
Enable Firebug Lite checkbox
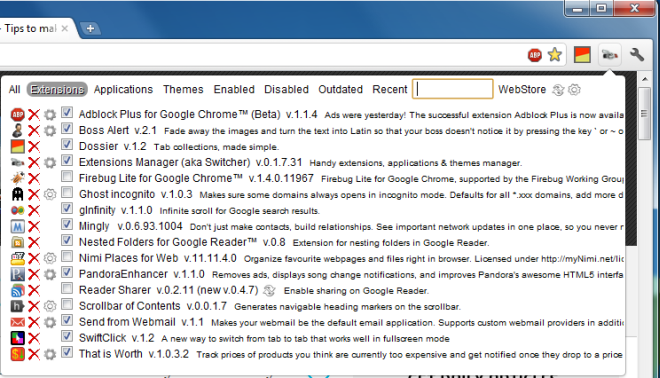[x=67, y=176]
